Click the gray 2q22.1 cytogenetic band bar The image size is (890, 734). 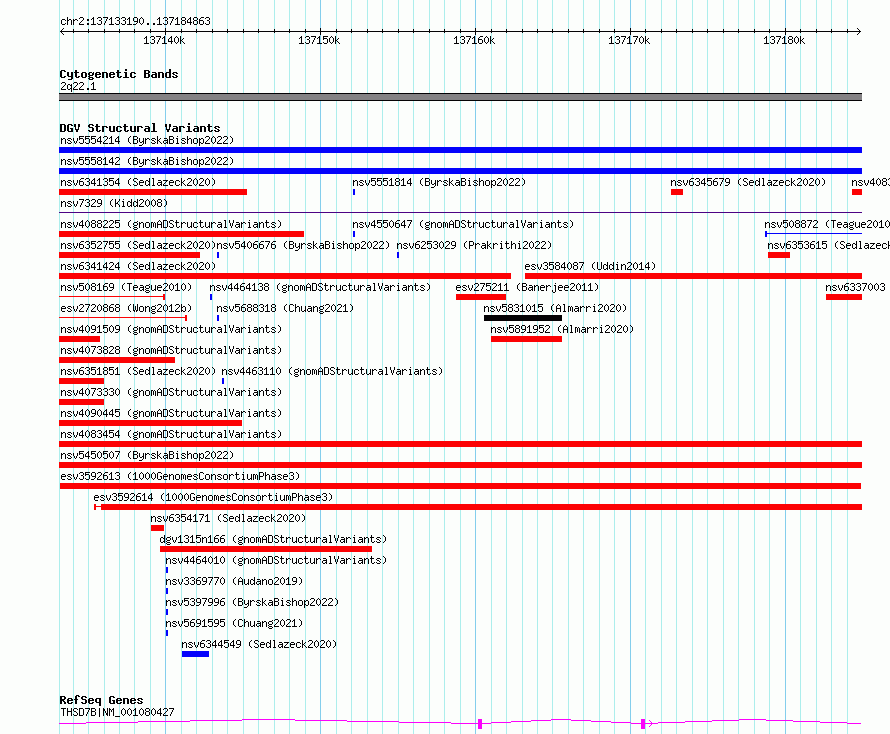[460, 97]
